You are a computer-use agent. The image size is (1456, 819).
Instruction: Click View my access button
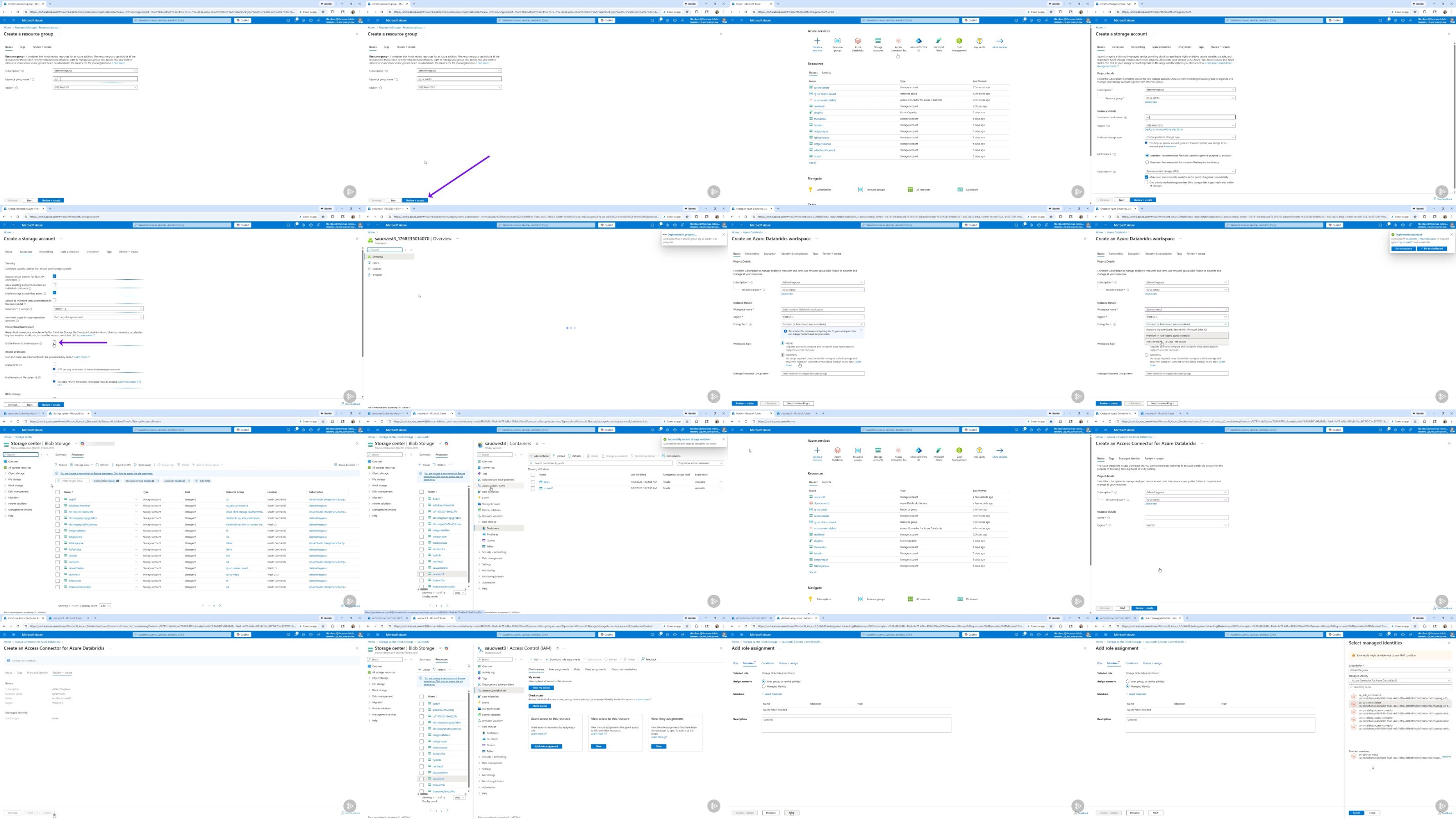click(541, 688)
